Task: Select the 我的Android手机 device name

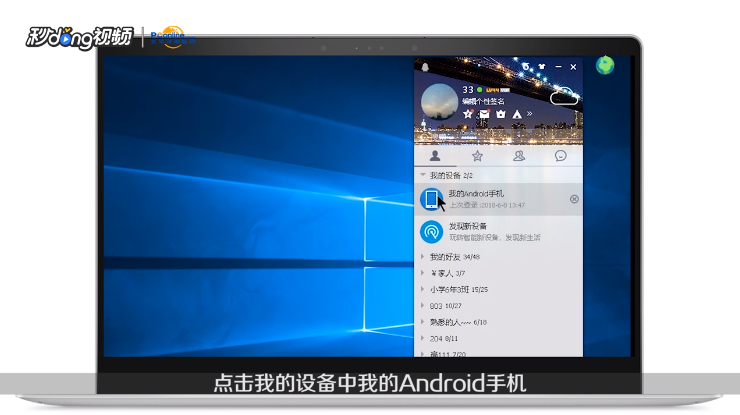Action: (x=476, y=194)
